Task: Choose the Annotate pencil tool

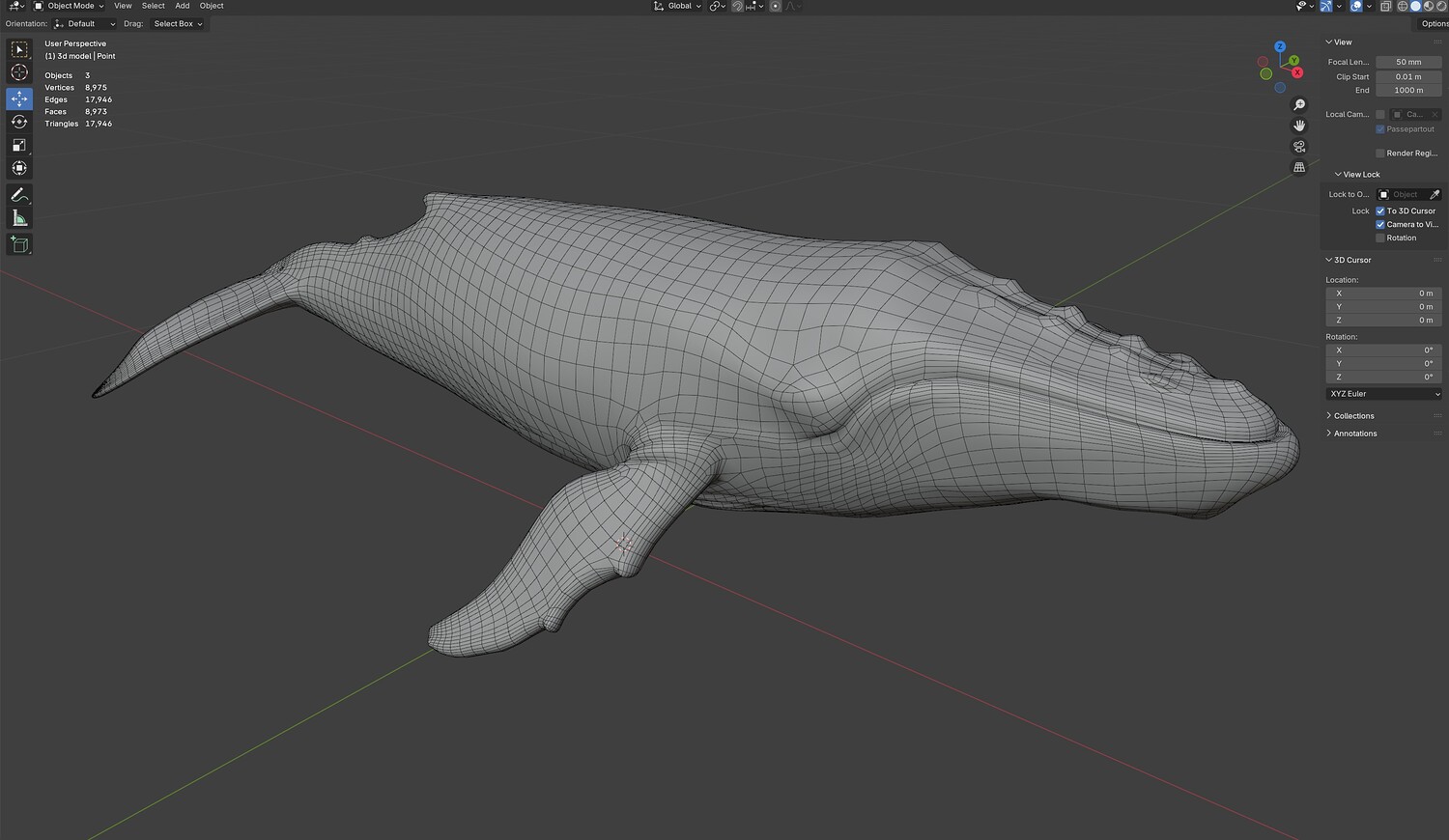Action: (19, 195)
